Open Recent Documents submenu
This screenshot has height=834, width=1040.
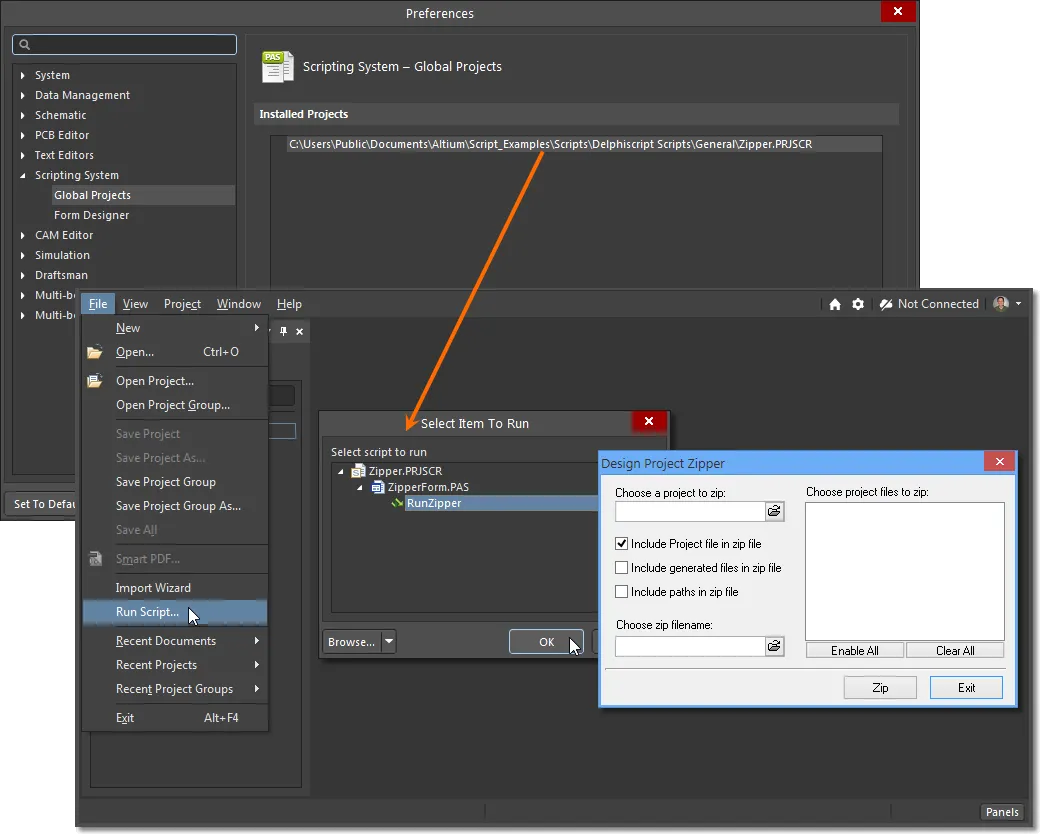point(175,641)
